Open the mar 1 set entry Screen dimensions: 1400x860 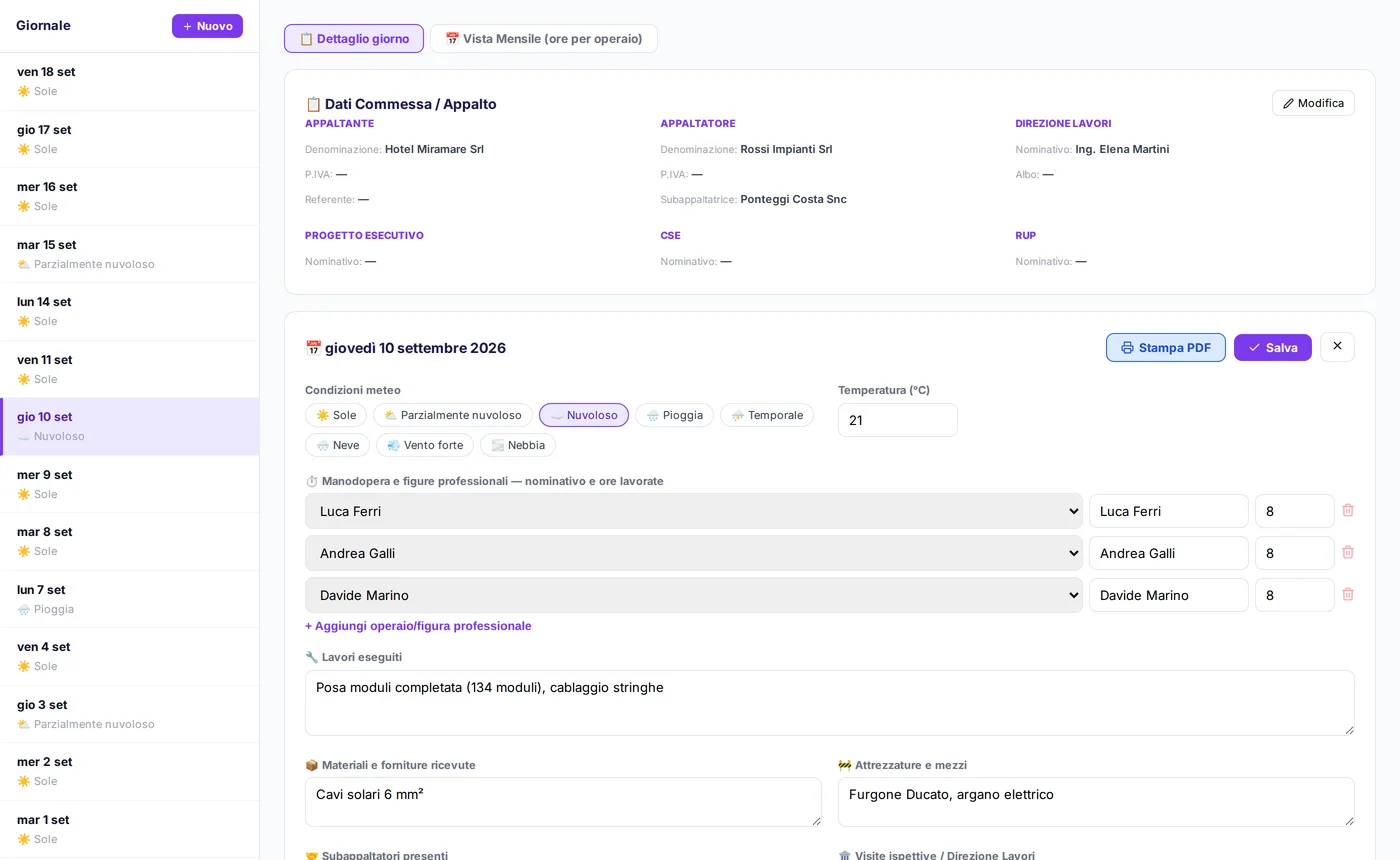(129, 829)
